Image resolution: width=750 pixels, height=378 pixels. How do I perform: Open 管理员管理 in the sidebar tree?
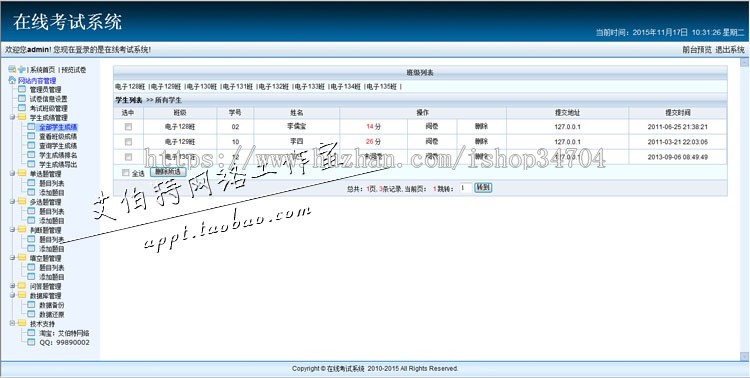click(x=45, y=89)
